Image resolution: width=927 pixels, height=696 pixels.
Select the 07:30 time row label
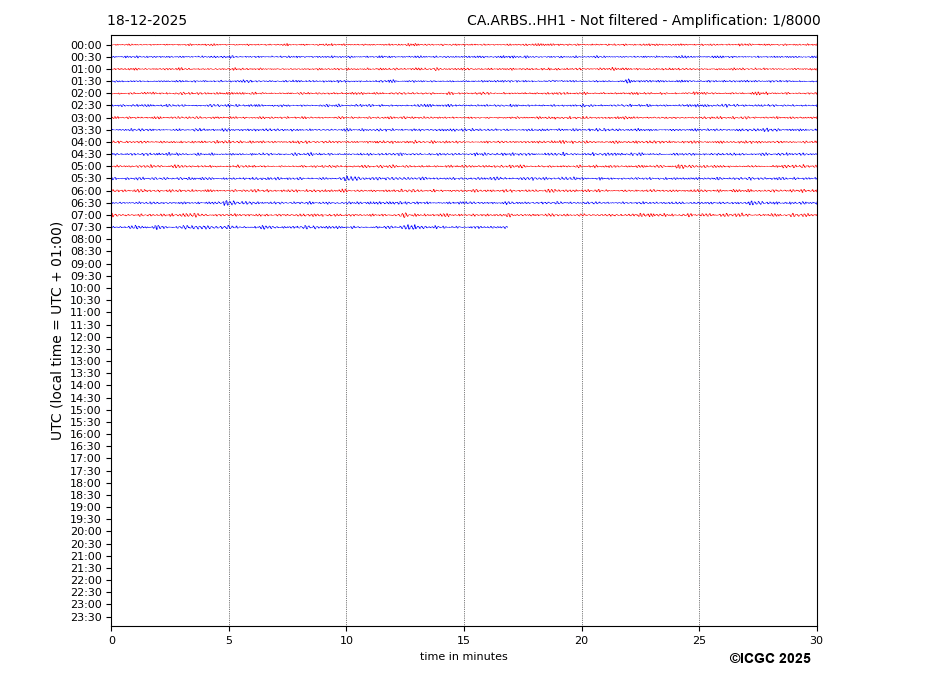(86, 228)
